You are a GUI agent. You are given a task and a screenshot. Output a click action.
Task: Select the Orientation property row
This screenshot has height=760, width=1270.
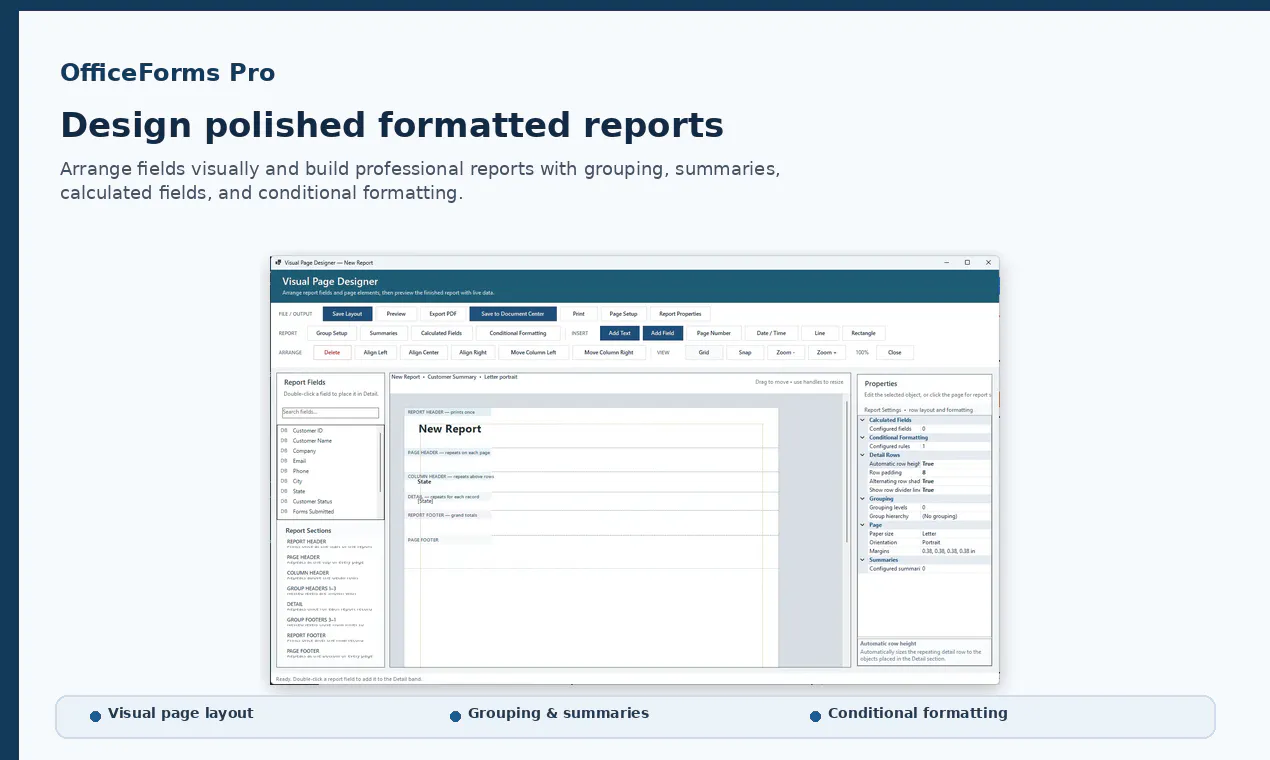pyautogui.click(x=925, y=542)
